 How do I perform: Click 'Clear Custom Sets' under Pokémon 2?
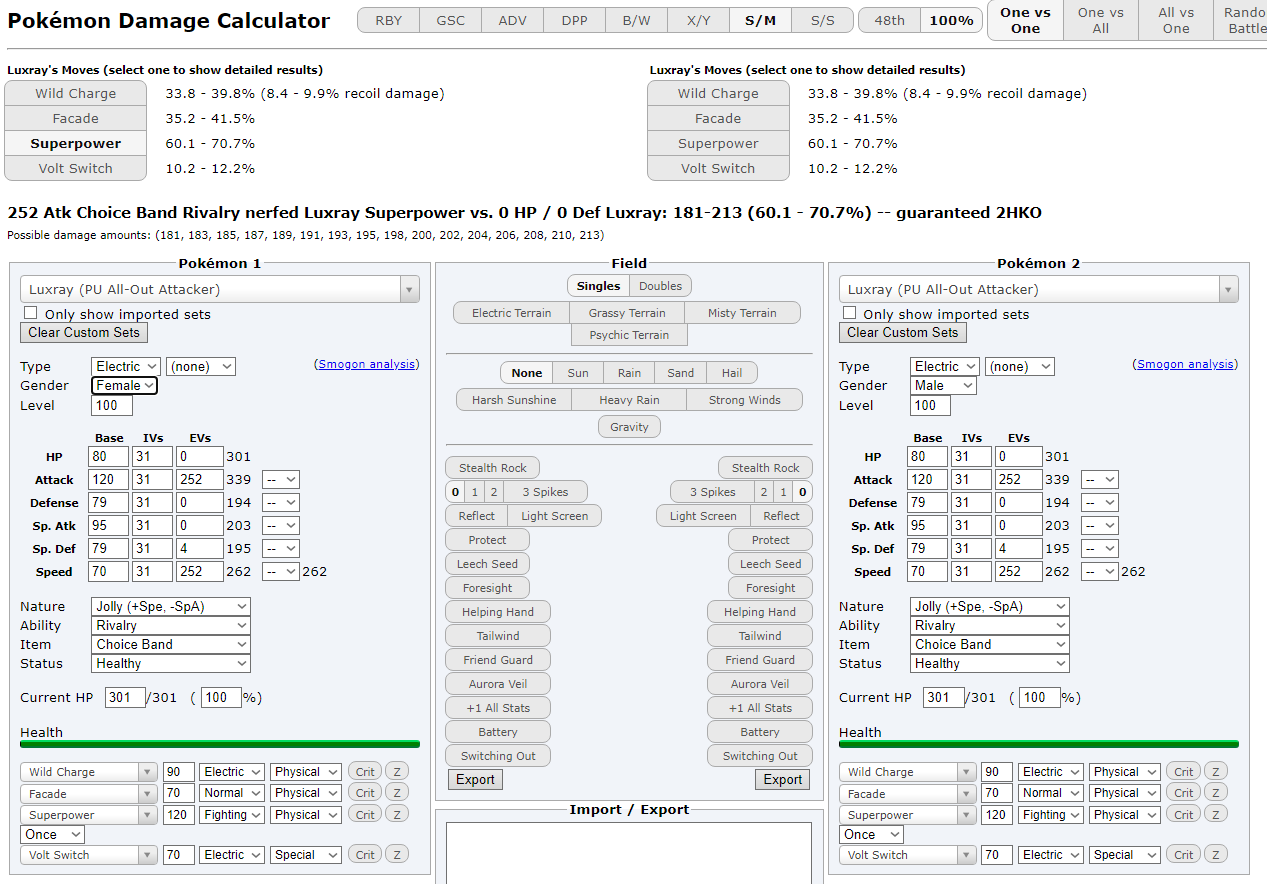tap(903, 333)
